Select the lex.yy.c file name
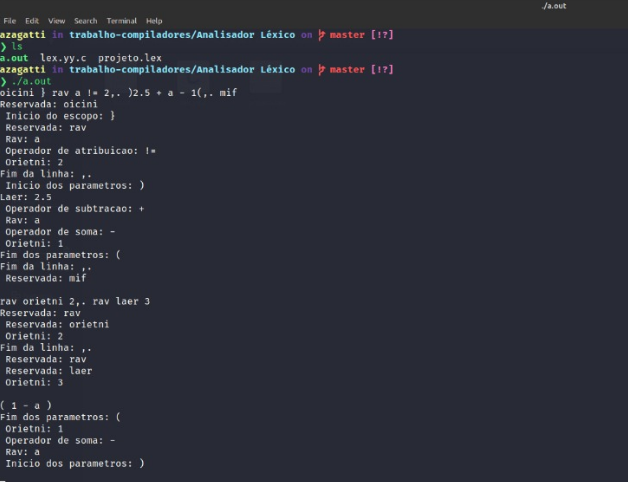 point(63,58)
